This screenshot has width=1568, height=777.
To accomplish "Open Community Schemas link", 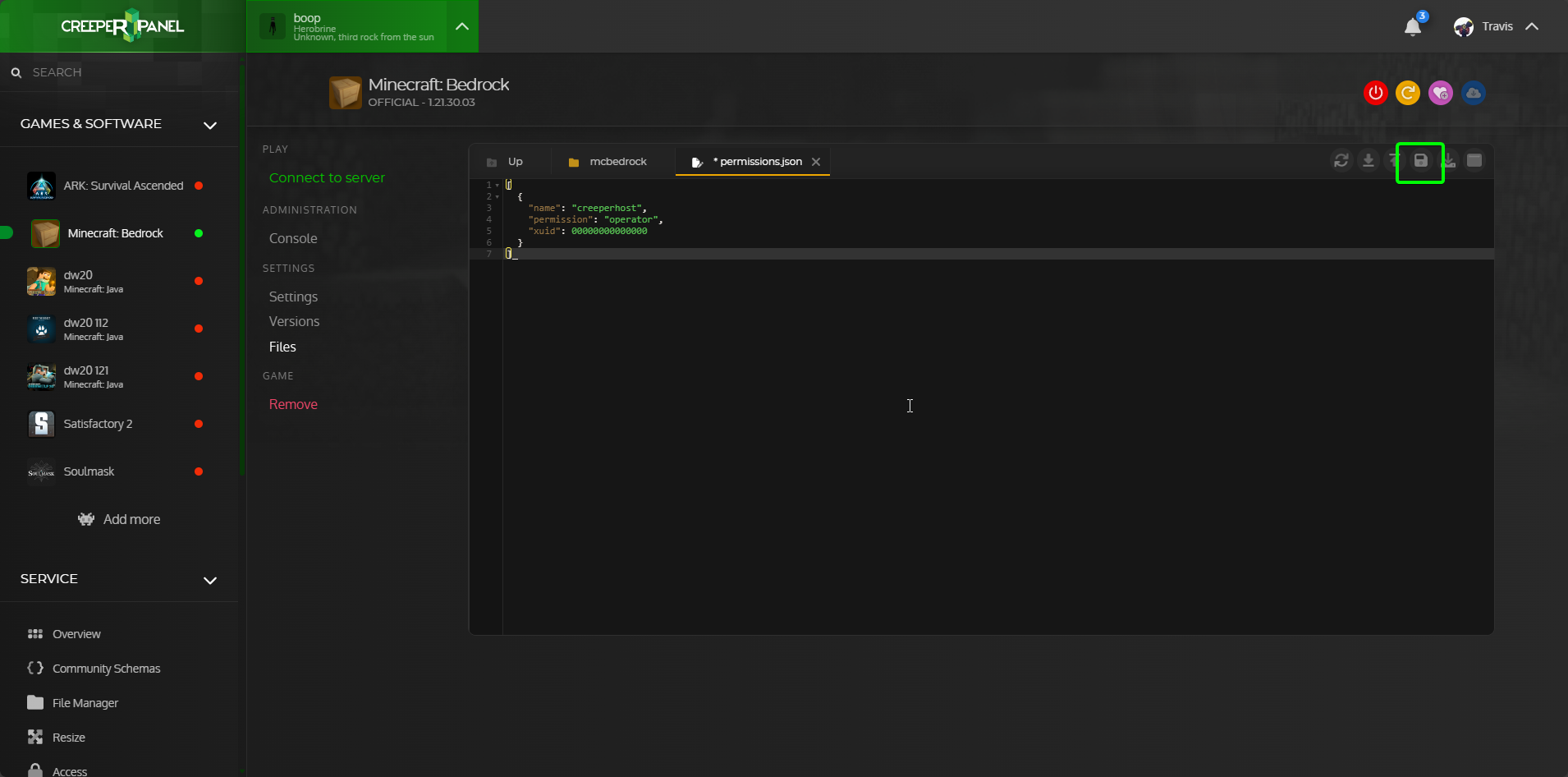I will click(x=107, y=669).
